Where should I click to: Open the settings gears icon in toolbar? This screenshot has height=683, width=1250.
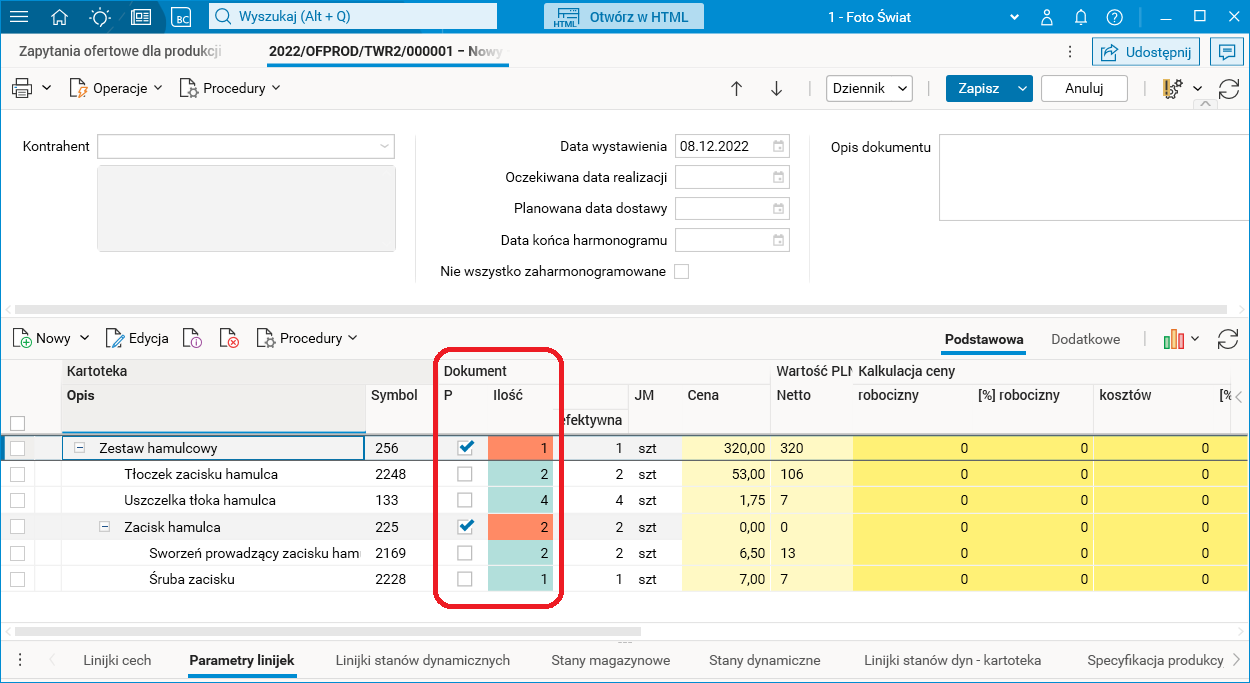click(1173, 88)
